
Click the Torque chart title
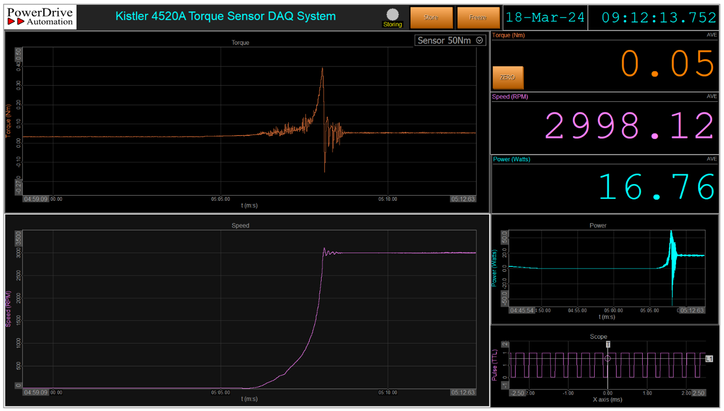pos(240,42)
